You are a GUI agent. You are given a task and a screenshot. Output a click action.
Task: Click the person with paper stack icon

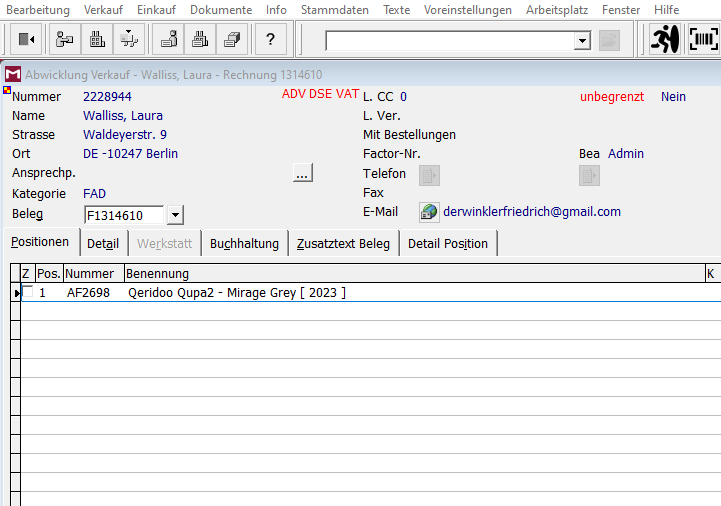click(168, 40)
